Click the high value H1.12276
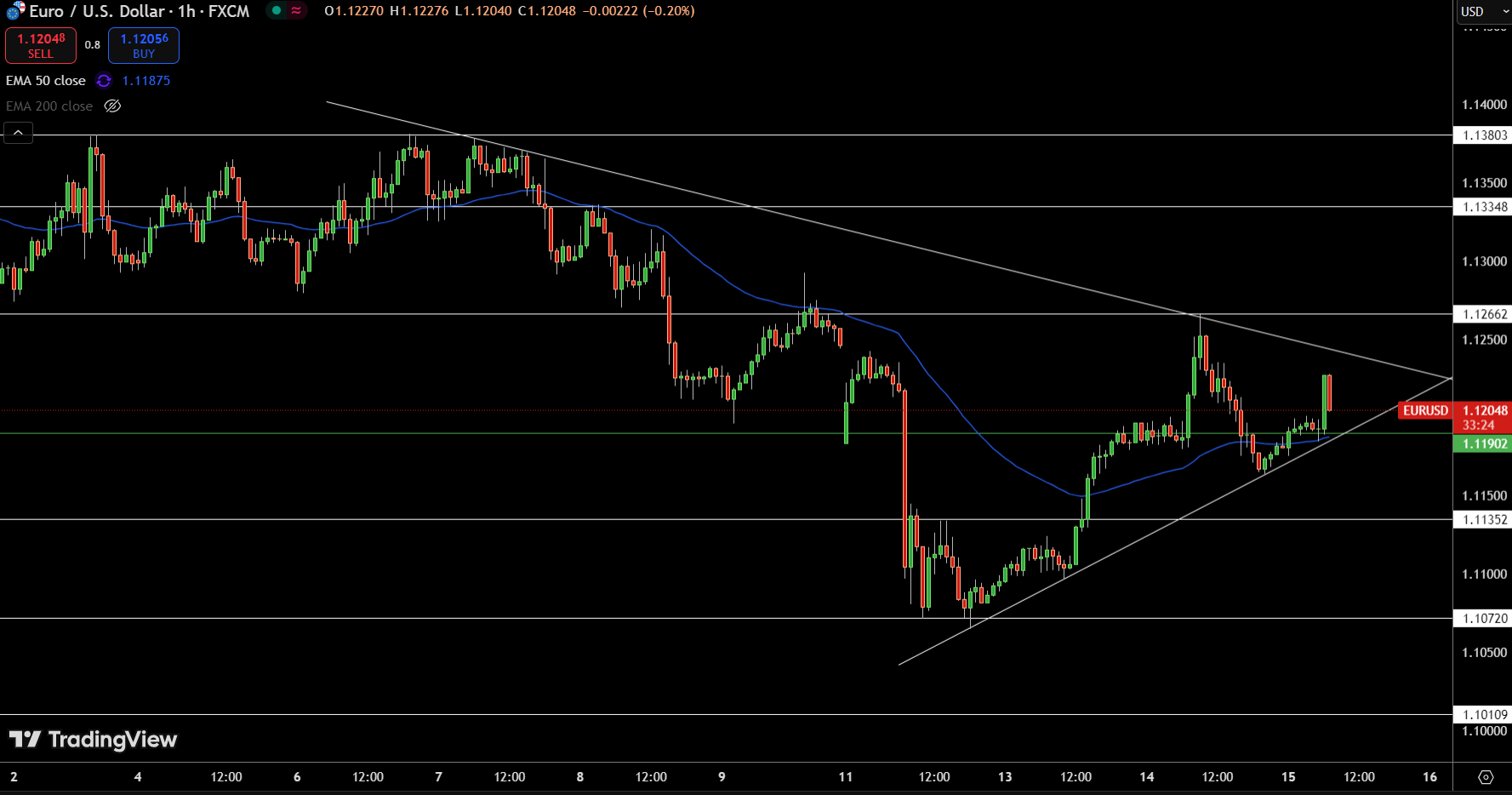 pos(419,11)
